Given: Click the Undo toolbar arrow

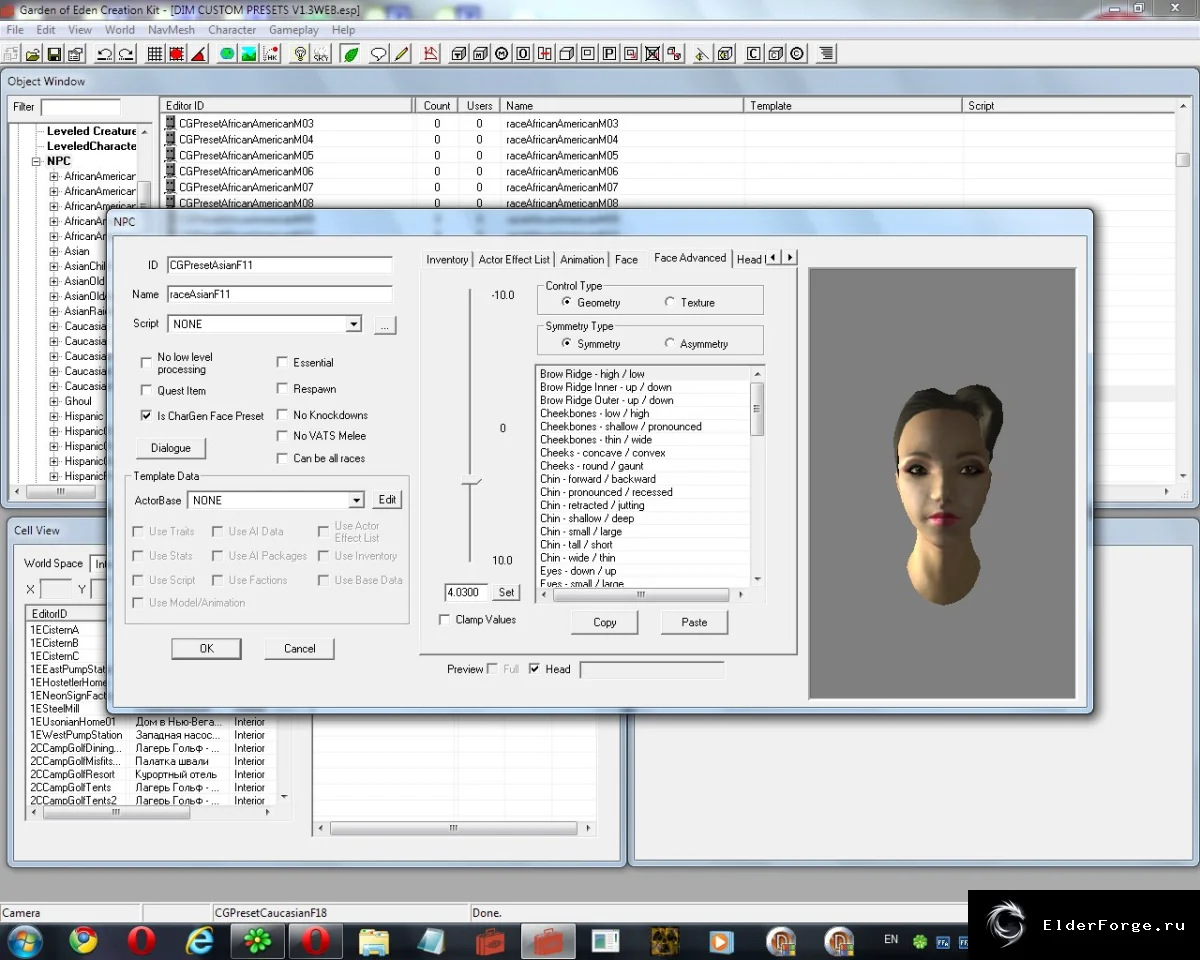Looking at the screenshot, I should (x=105, y=54).
